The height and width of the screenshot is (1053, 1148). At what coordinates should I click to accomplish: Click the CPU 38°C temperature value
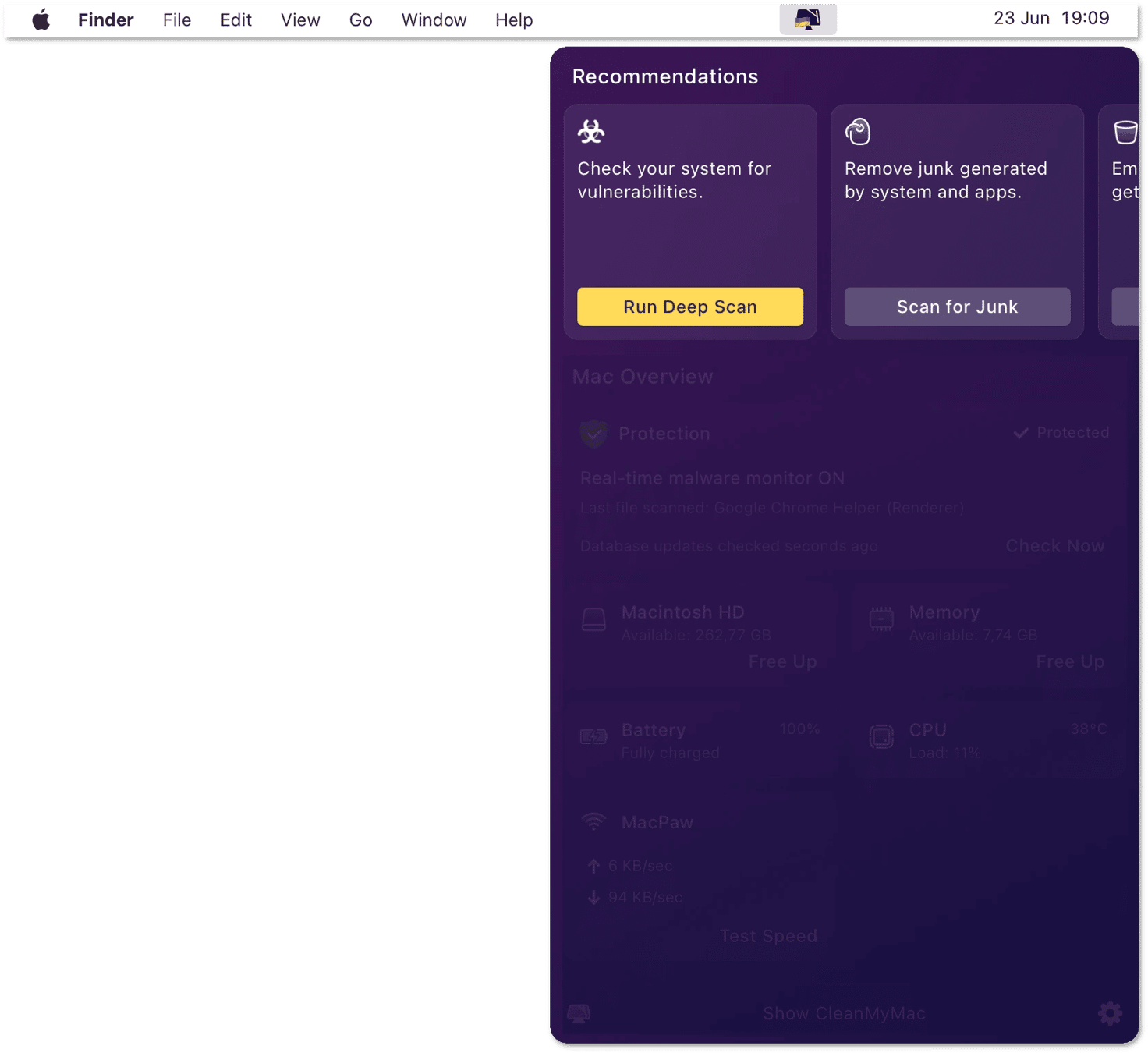tap(1088, 729)
